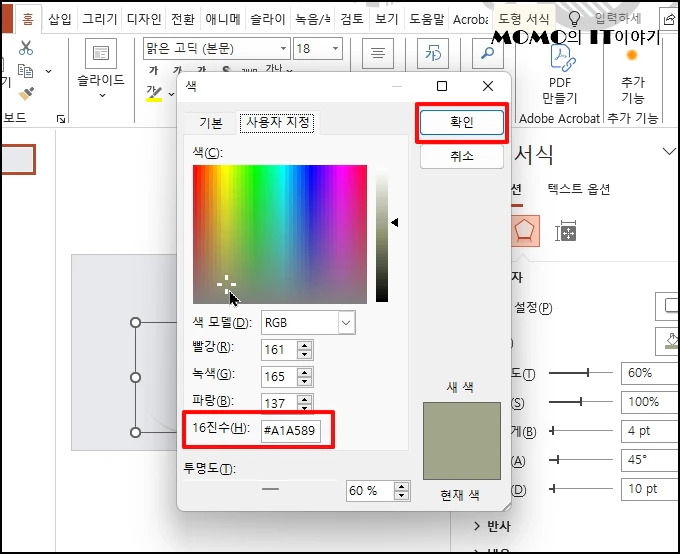Screen dimensions: 680x554
Task: Click the lightbulb Tell Me icon
Action: pos(574,18)
